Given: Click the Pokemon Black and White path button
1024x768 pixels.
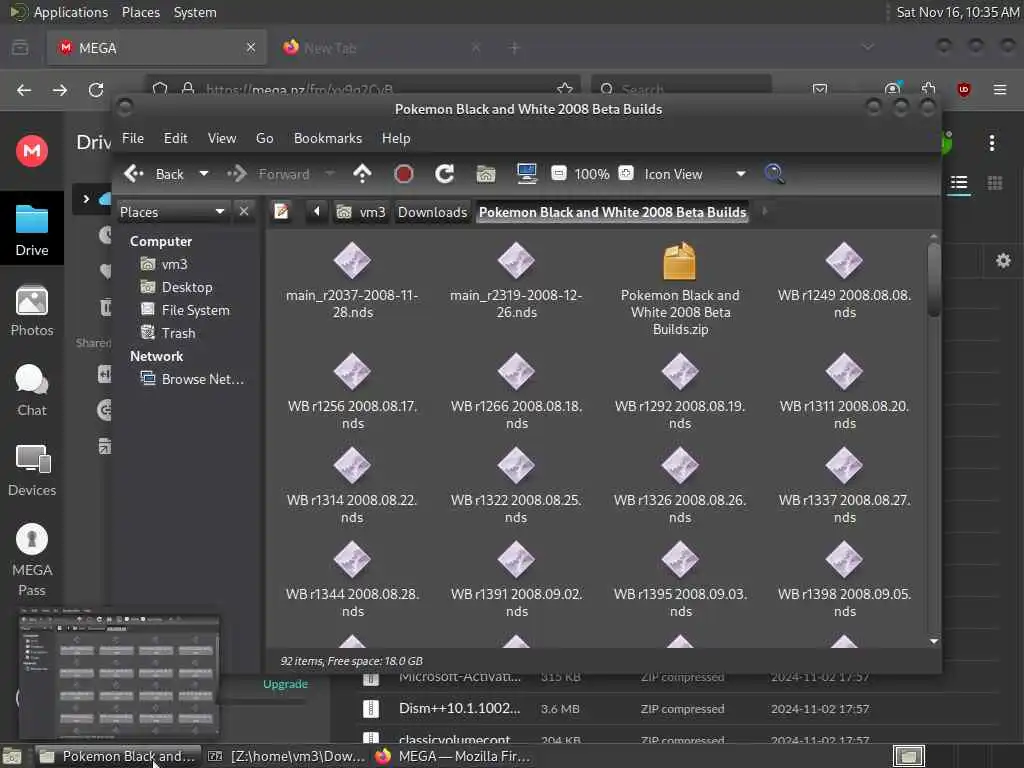Looking at the screenshot, I should [x=612, y=212].
